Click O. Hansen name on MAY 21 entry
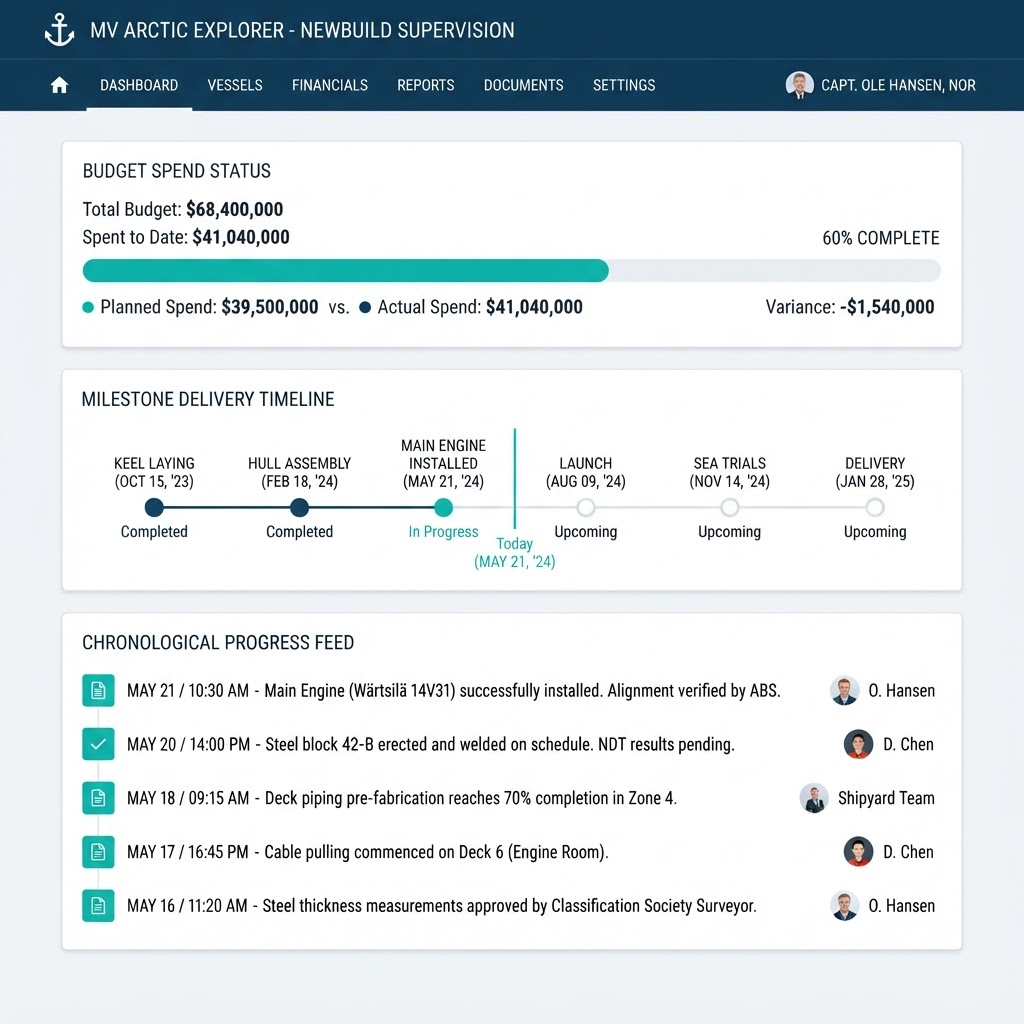 [902, 691]
